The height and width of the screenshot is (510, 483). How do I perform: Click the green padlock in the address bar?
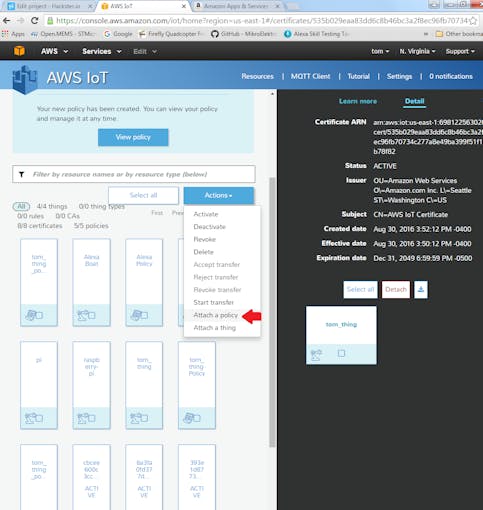[50, 21]
